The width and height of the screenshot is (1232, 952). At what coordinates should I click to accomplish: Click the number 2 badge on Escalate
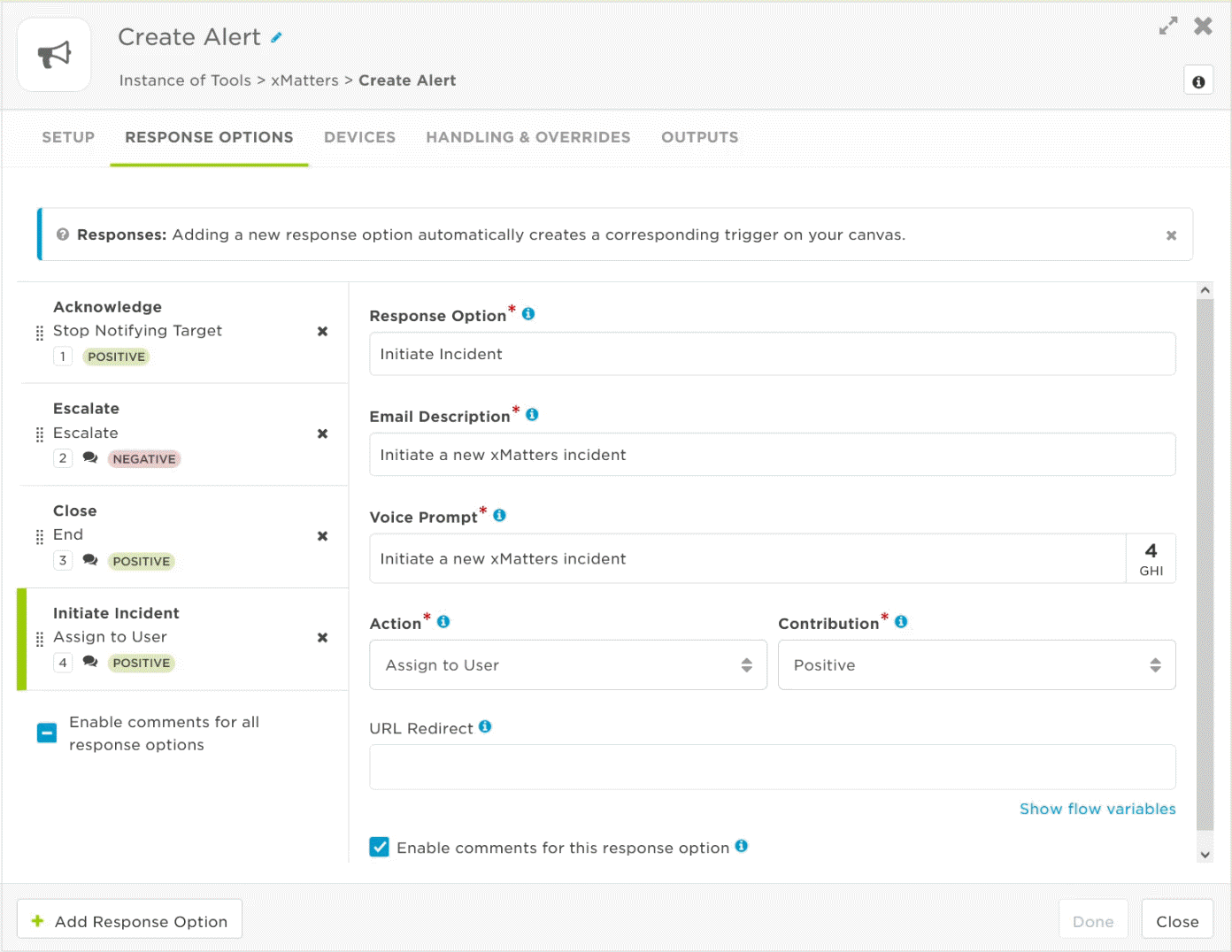pyautogui.click(x=63, y=458)
